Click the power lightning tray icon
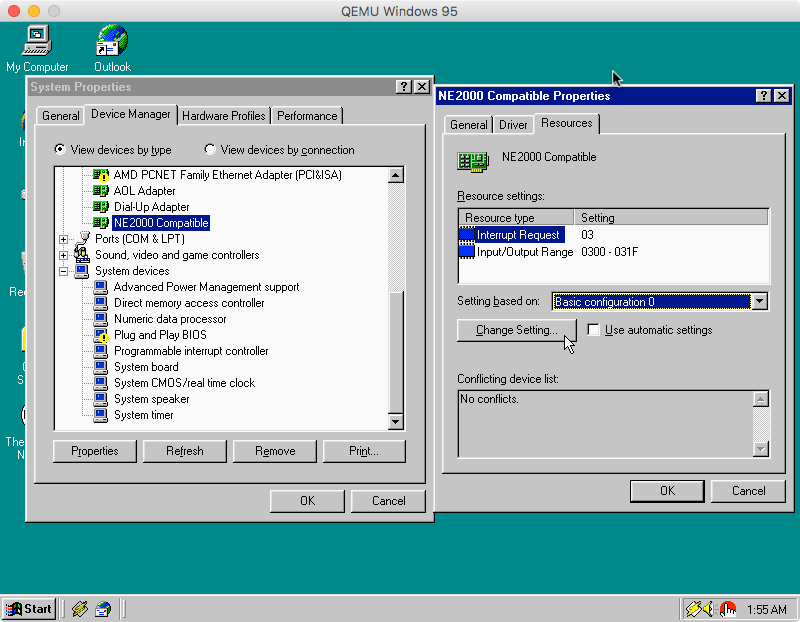Viewport: 800px width, 622px height. [x=693, y=609]
